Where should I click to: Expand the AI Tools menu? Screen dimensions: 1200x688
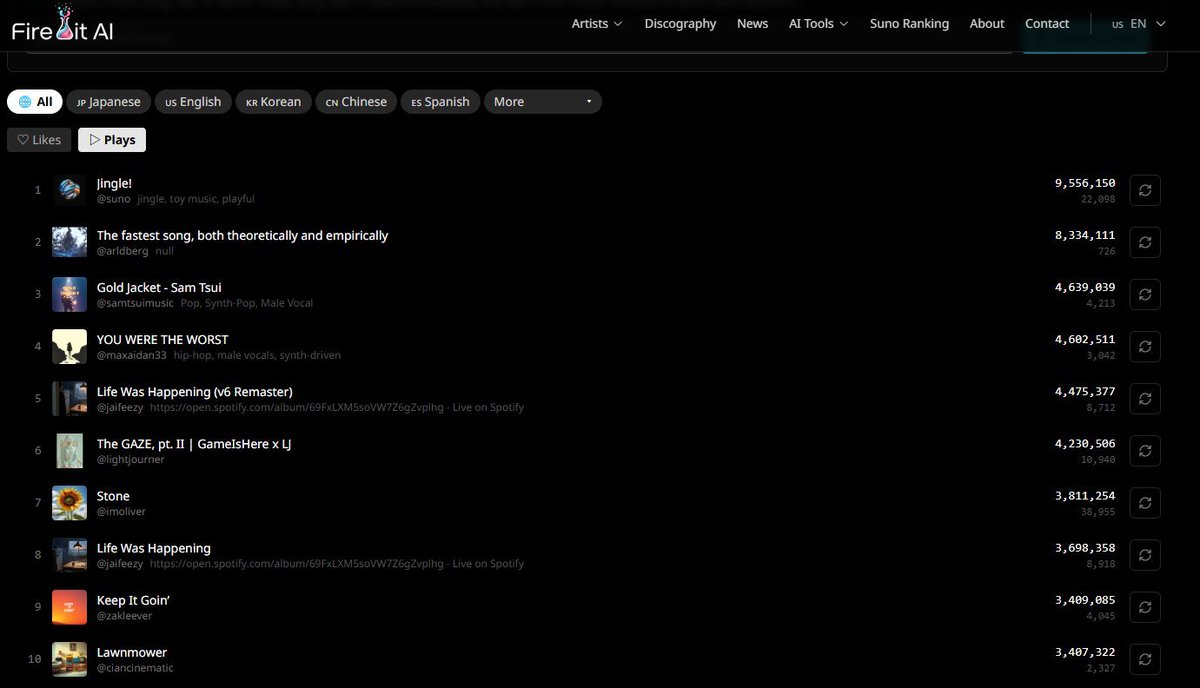[x=818, y=24]
